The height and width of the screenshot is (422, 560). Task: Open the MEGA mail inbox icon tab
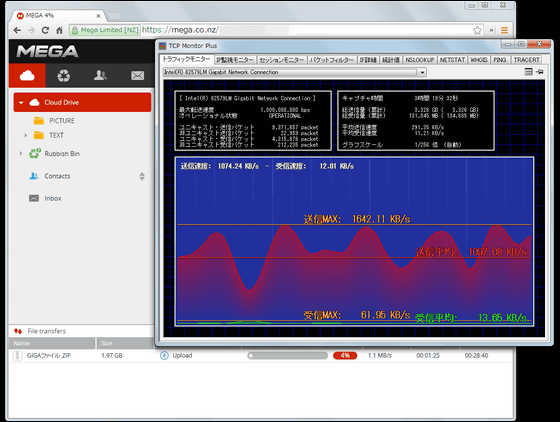coord(137,75)
